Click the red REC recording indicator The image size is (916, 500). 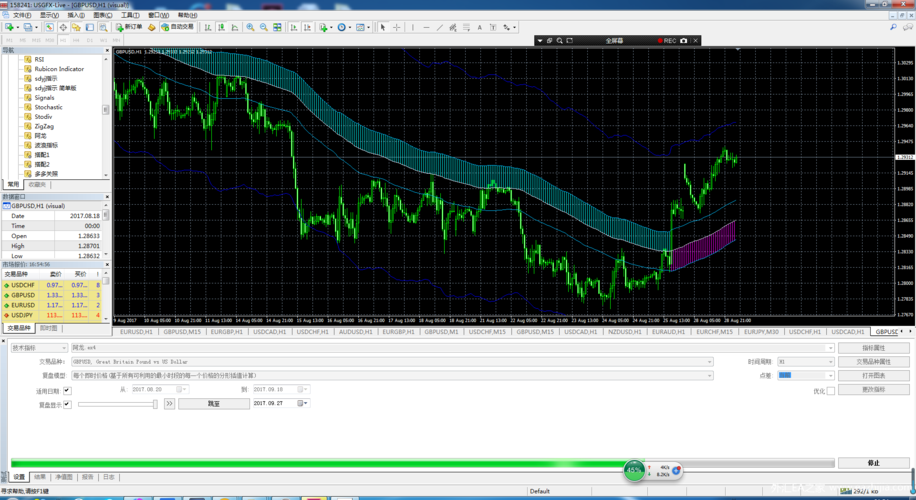(x=666, y=41)
